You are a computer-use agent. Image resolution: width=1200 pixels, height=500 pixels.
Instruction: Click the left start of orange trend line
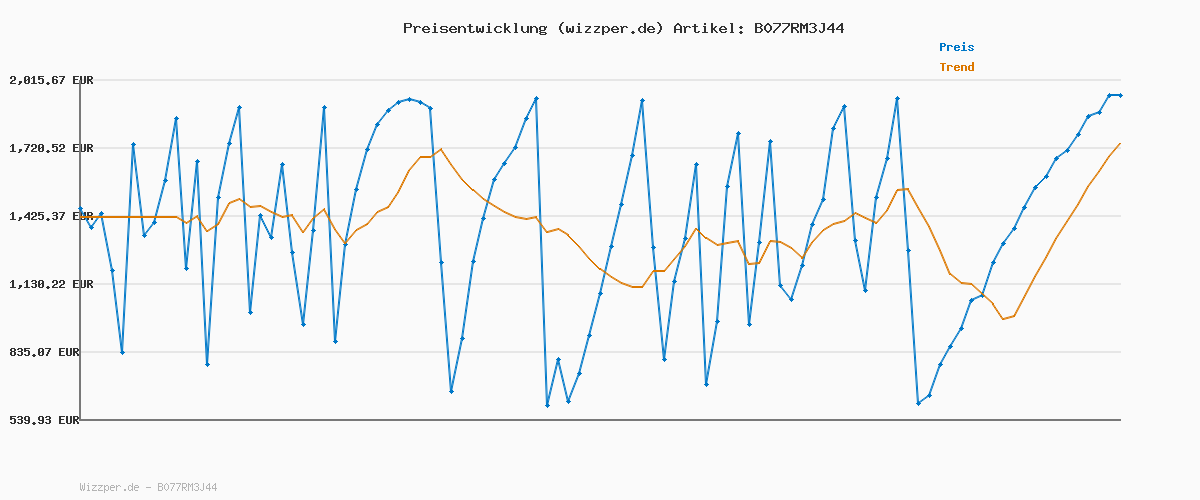click(x=81, y=217)
